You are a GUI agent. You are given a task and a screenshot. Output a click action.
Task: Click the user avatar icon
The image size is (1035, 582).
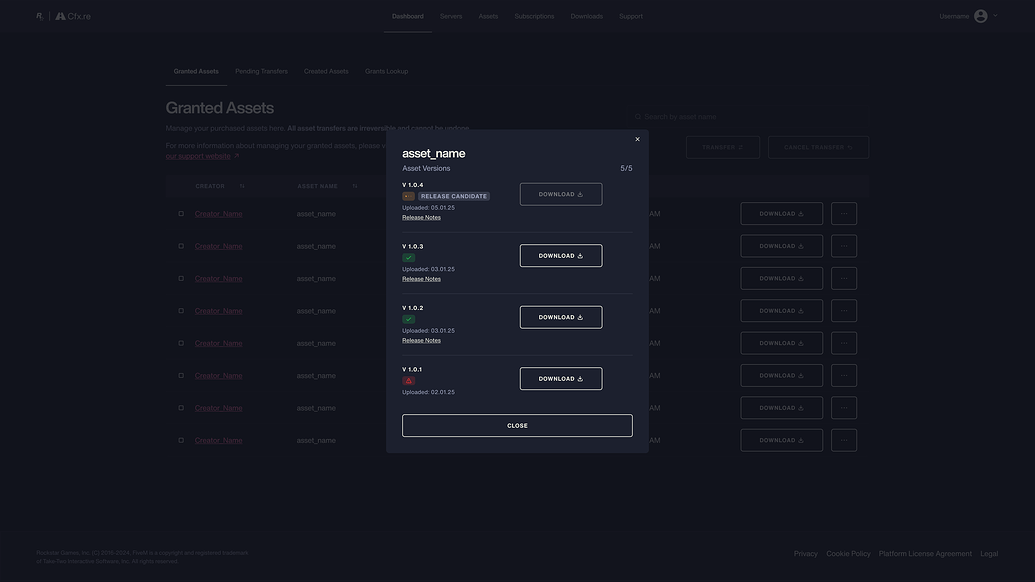(981, 16)
